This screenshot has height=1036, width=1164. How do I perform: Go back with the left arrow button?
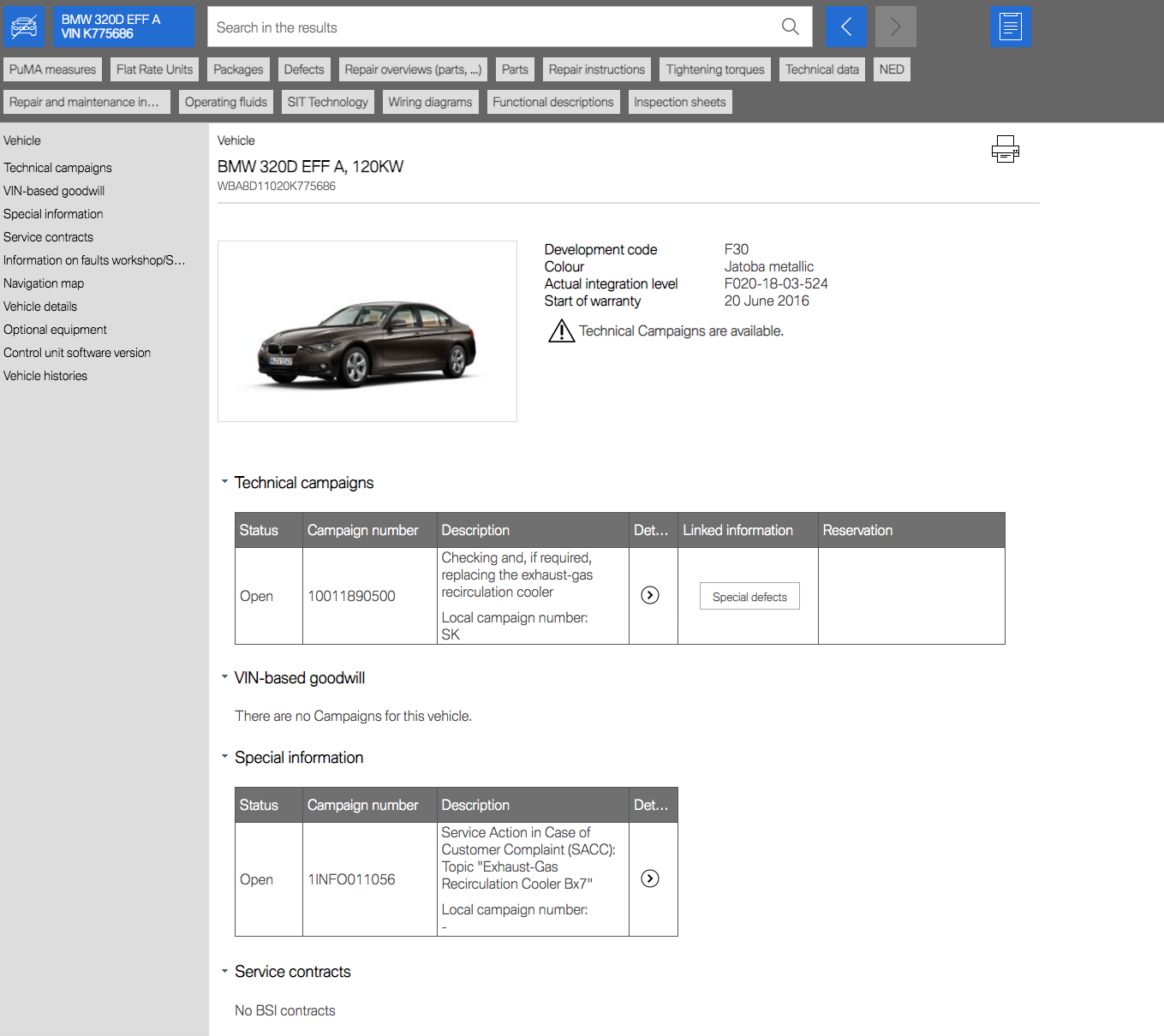845,27
